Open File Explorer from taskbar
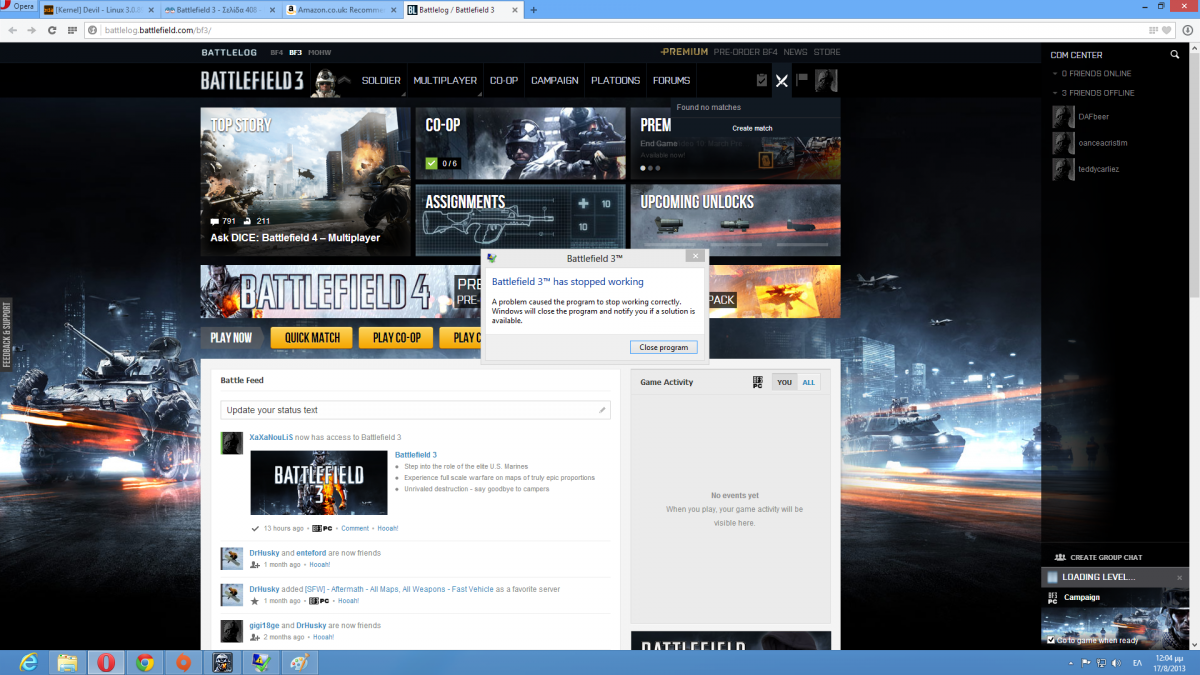1200x675 pixels. pyautogui.click(x=67, y=662)
